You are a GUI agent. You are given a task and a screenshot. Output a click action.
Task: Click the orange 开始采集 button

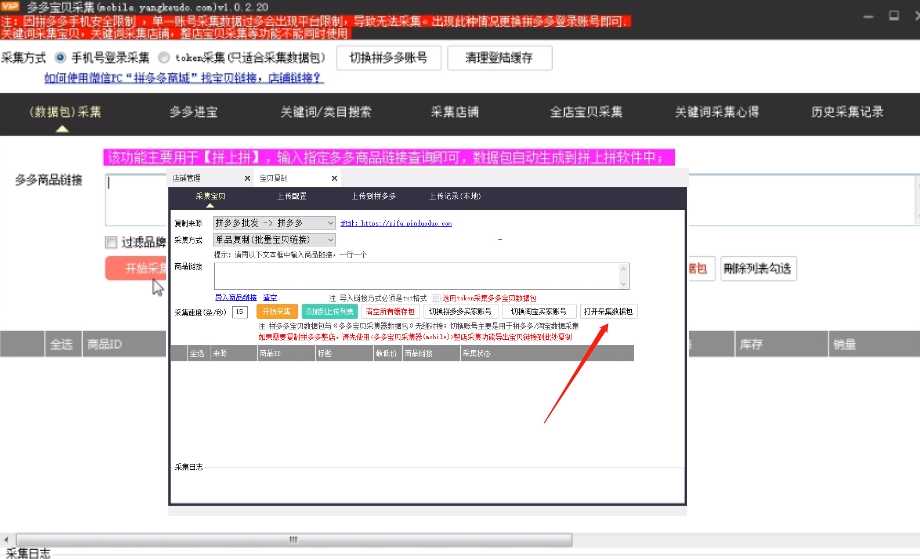pyautogui.click(x=277, y=311)
